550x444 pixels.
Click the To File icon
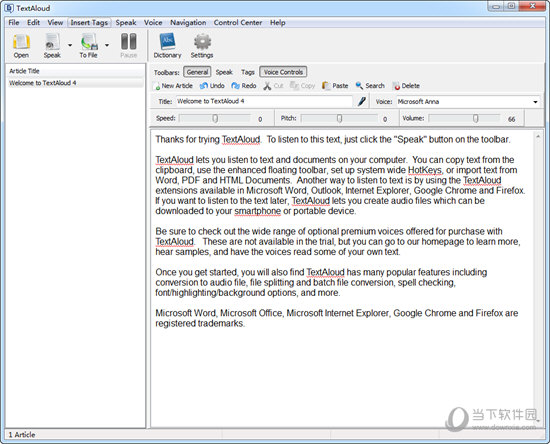[x=89, y=42]
